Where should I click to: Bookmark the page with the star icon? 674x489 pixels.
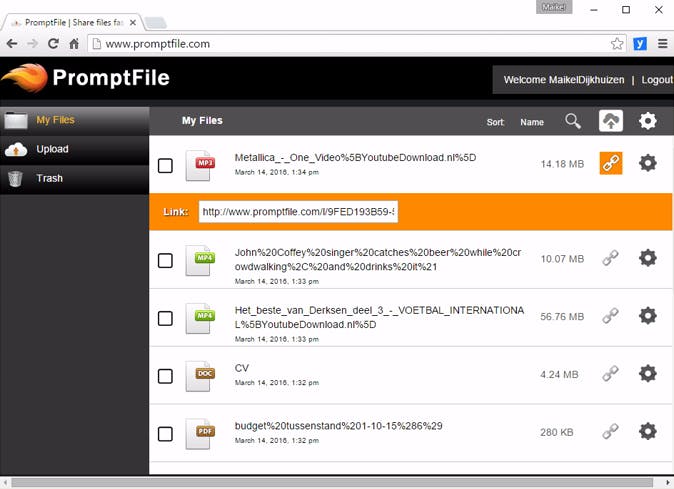[617, 44]
